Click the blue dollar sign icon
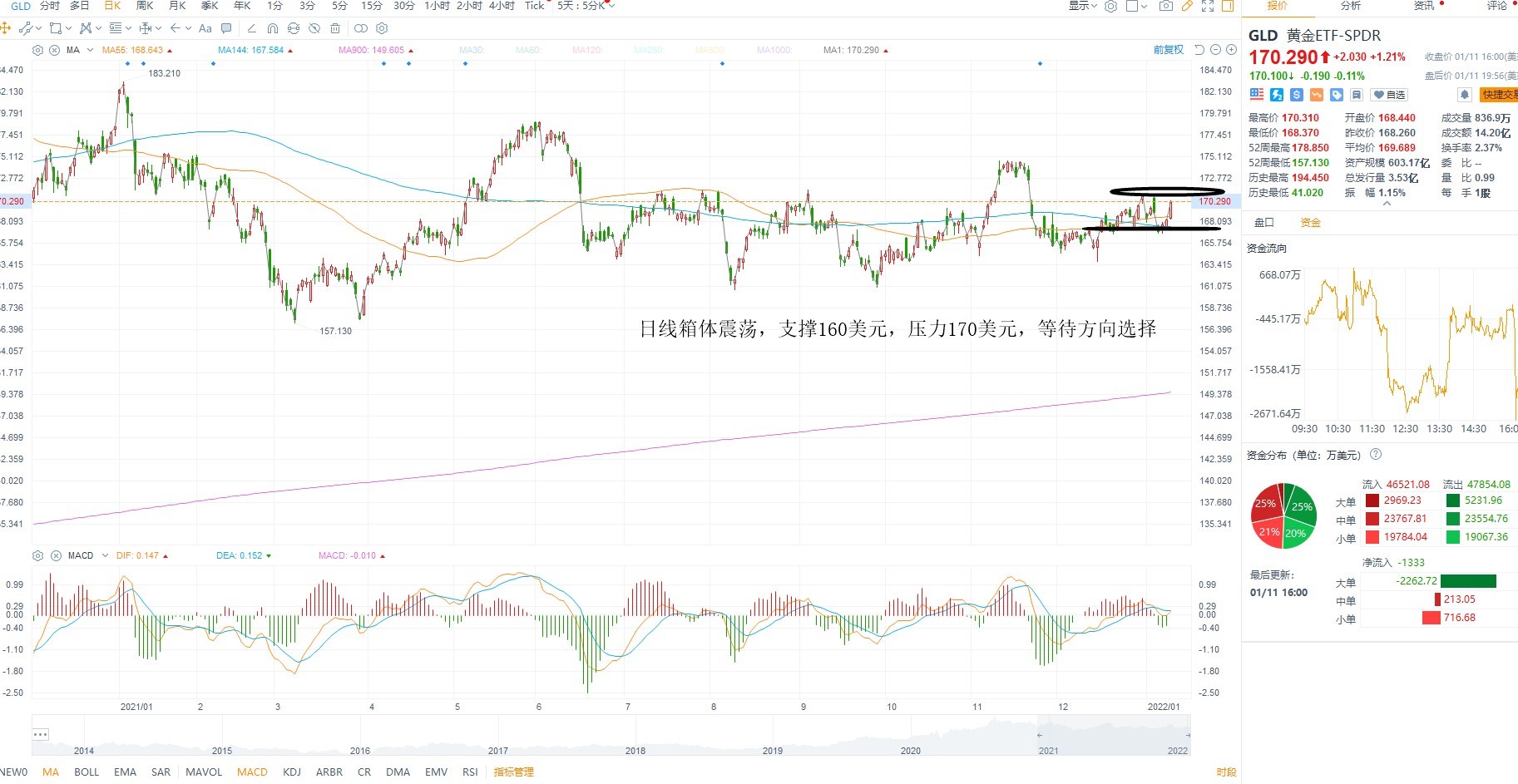The width and height of the screenshot is (1518, 784). (1297, 95)
